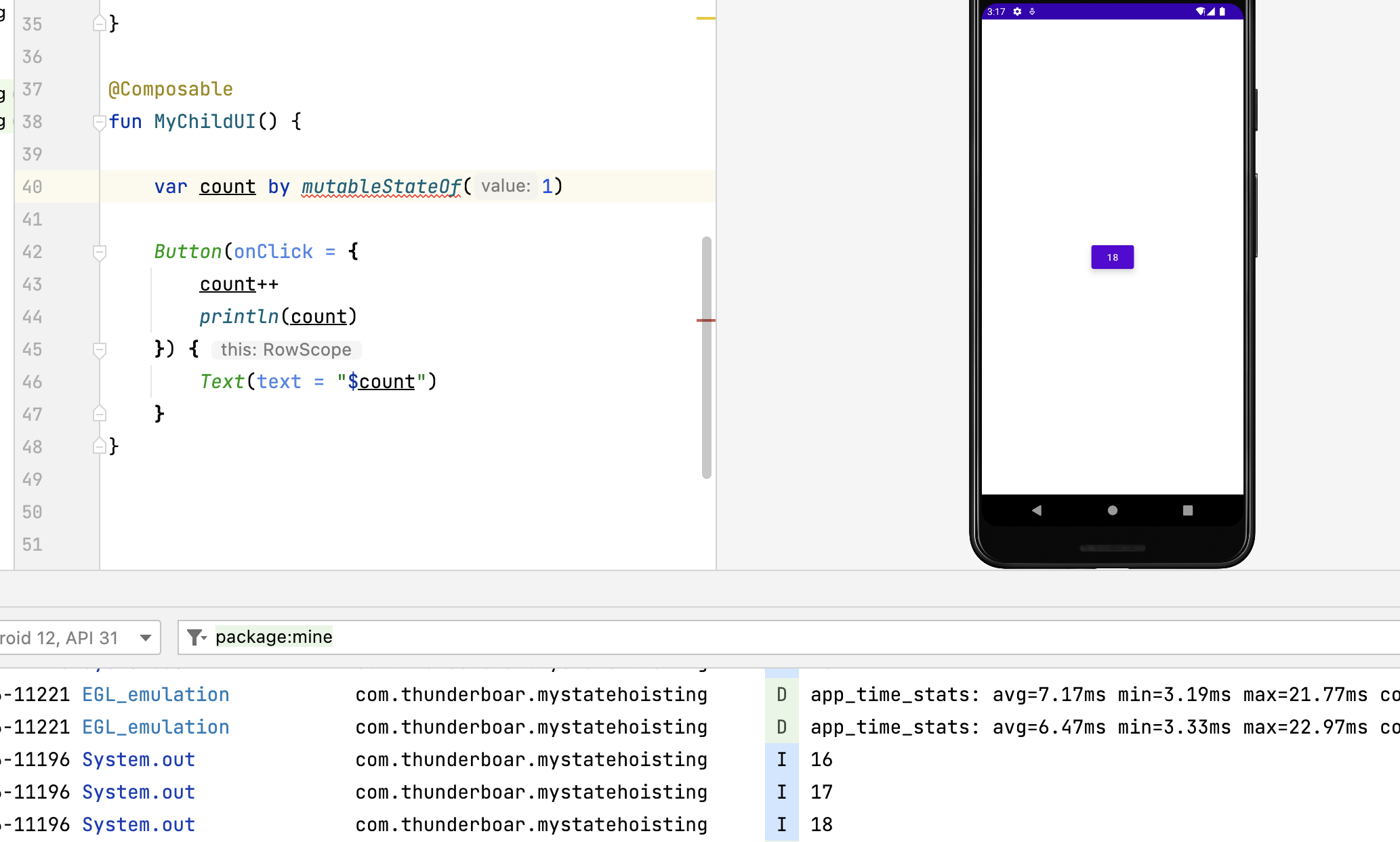Click the this: RowScope inlay hint
This screenshot has height=842, width=1400.
[286, 350]
